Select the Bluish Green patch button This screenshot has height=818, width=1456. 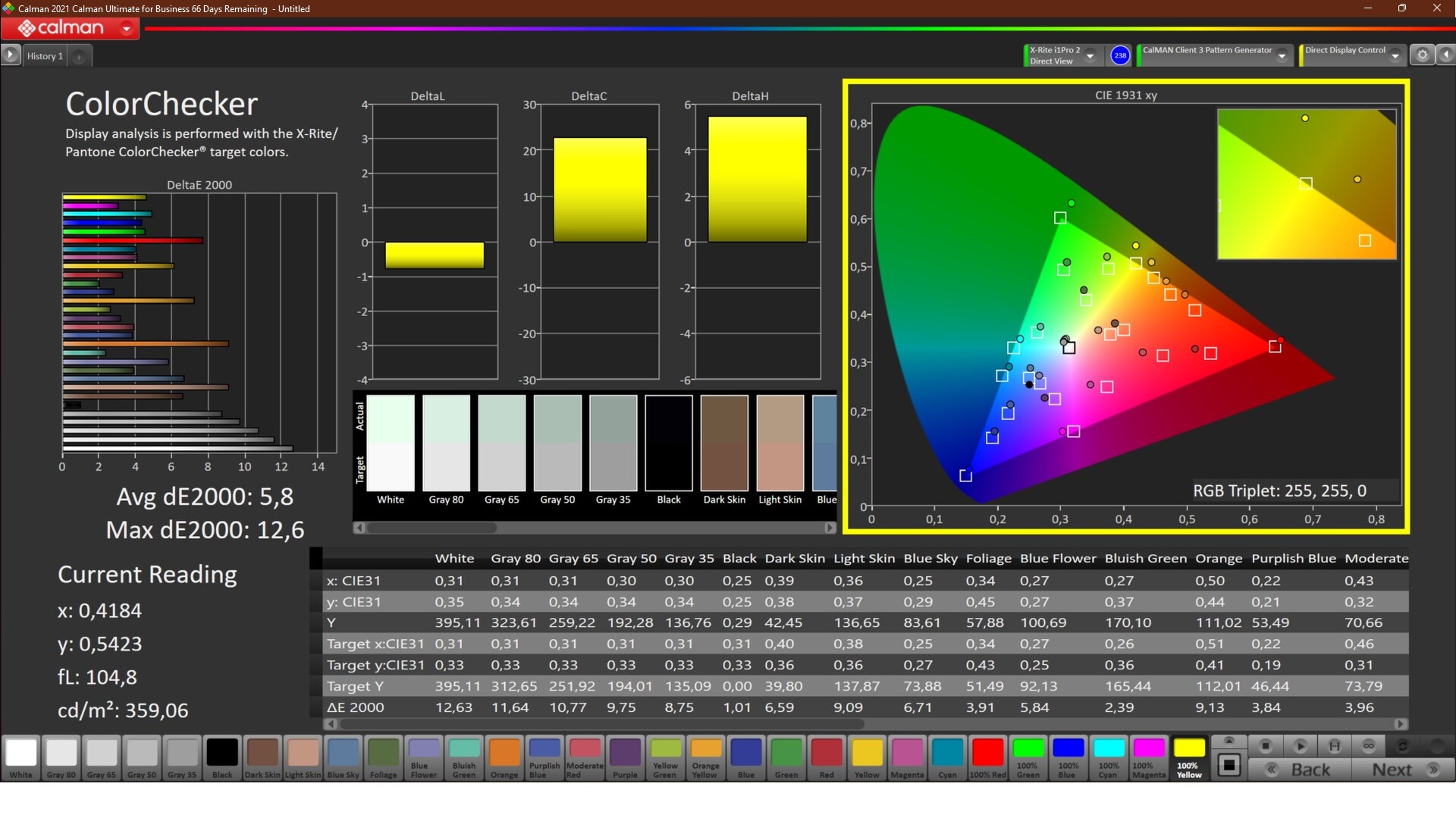[464, 757]
